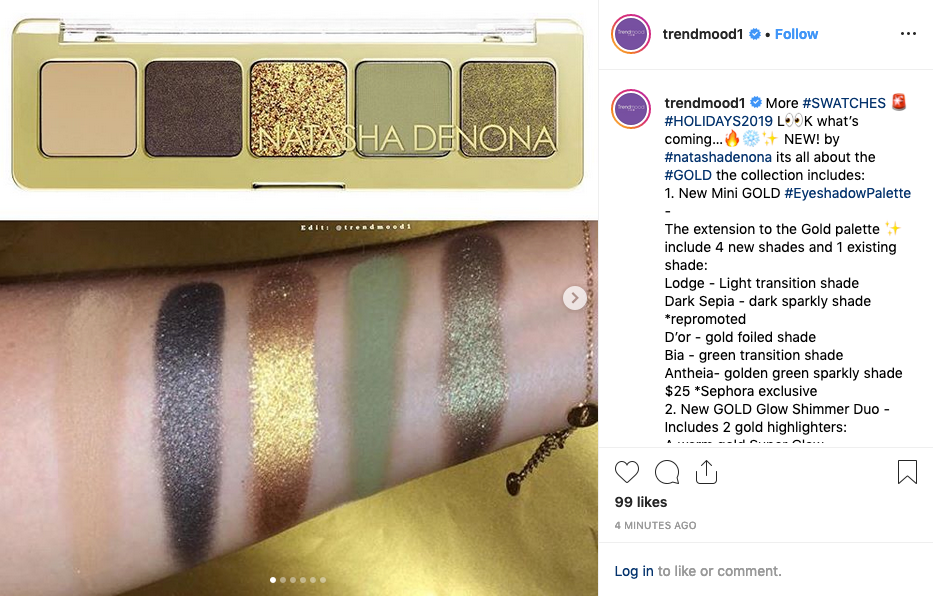Like the post with the heart icon
Screen dimensions: 933x596
click(x=627, y=472)
